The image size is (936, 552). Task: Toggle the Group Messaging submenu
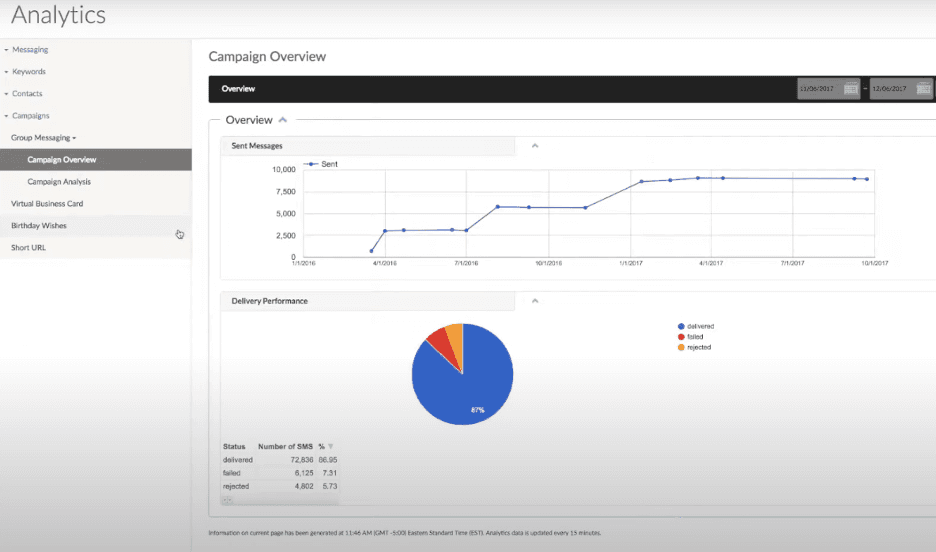pos(44,138)
